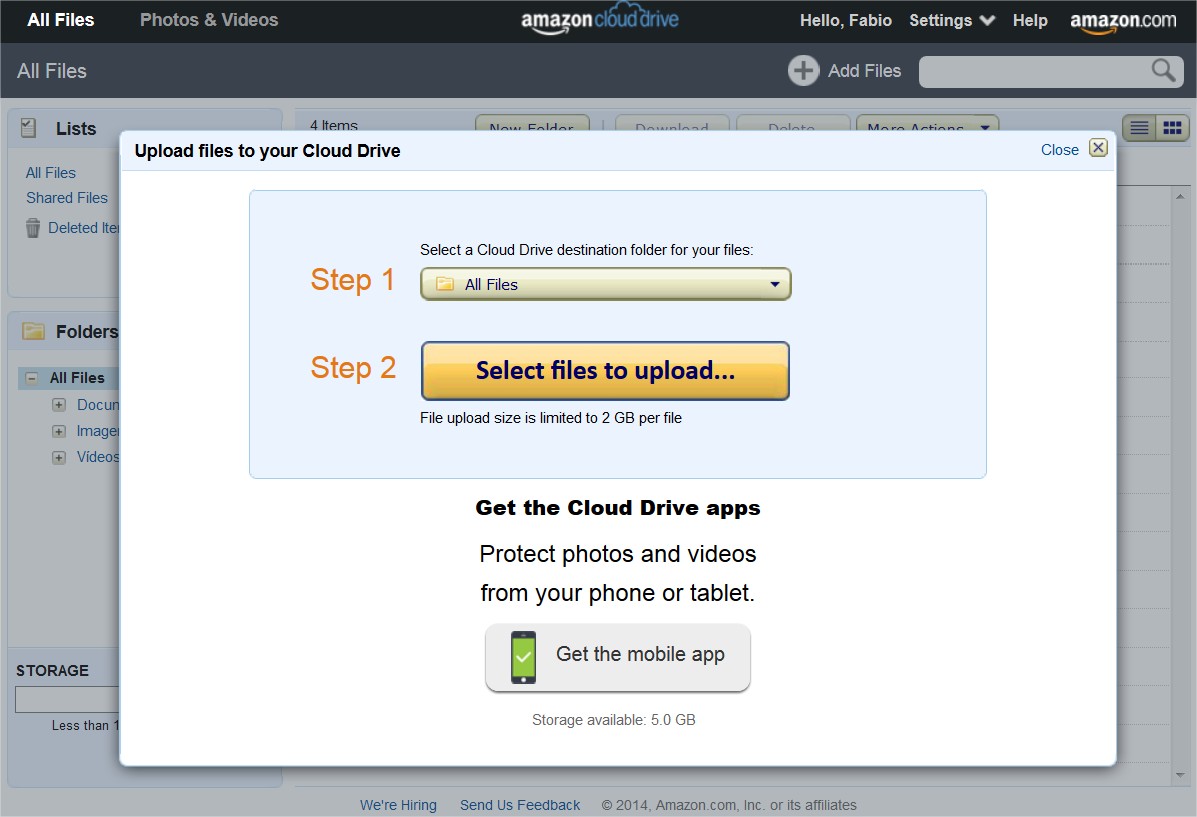Open the More Actions dropdown
1197x817 pixels.
coord(927,123)
